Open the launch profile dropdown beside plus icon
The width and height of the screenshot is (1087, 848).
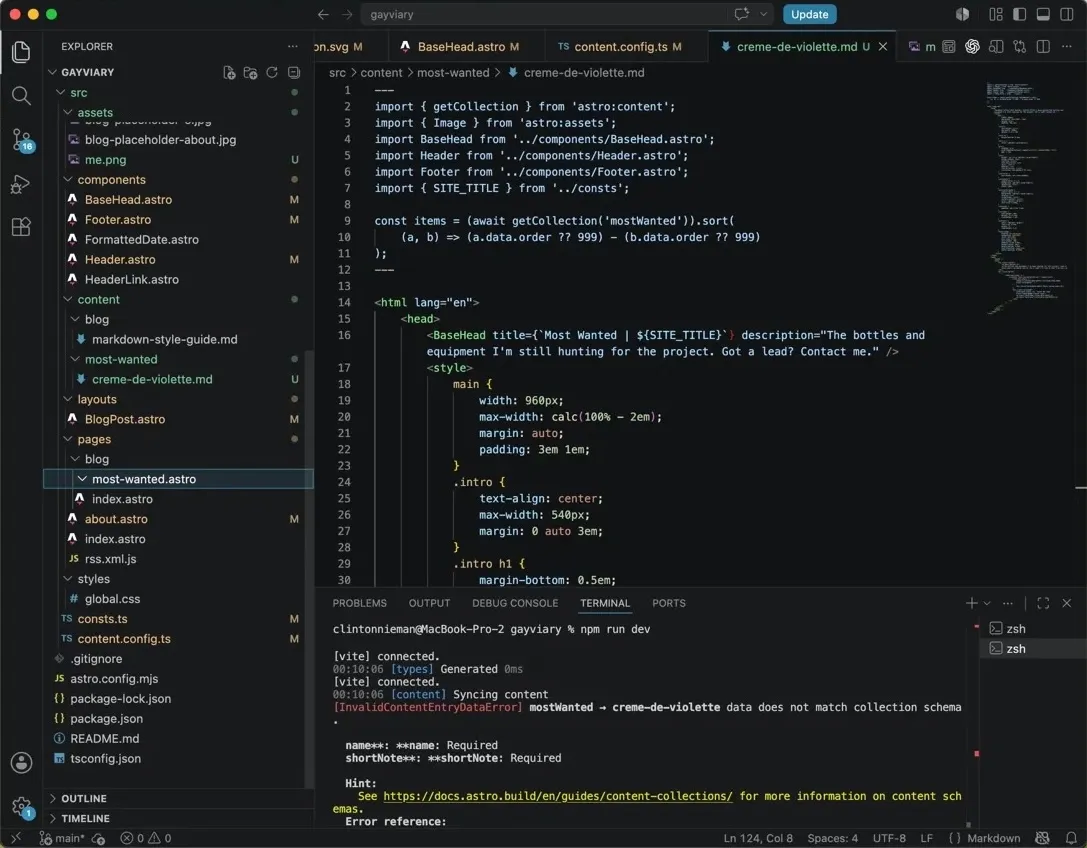coord(987,603)
